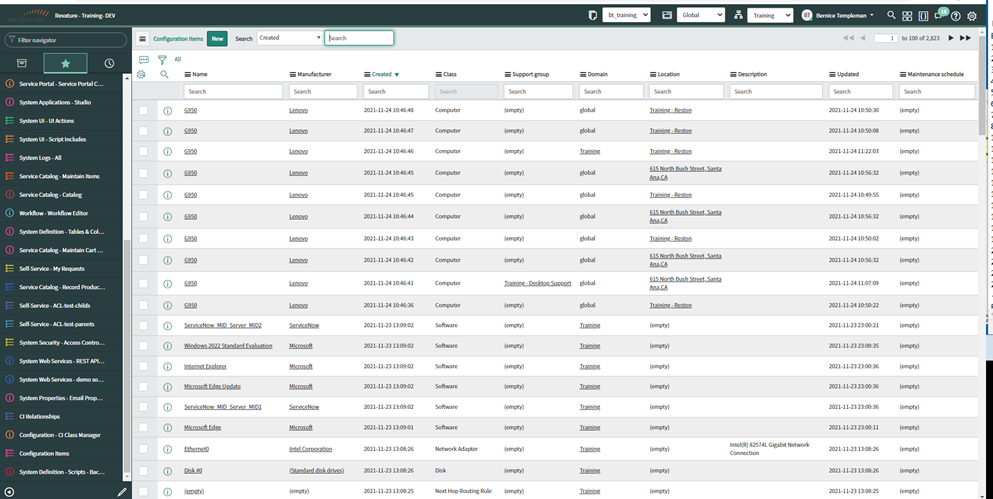Open the system settings gear in header
The image size is (993, 499).
point(972,16)
